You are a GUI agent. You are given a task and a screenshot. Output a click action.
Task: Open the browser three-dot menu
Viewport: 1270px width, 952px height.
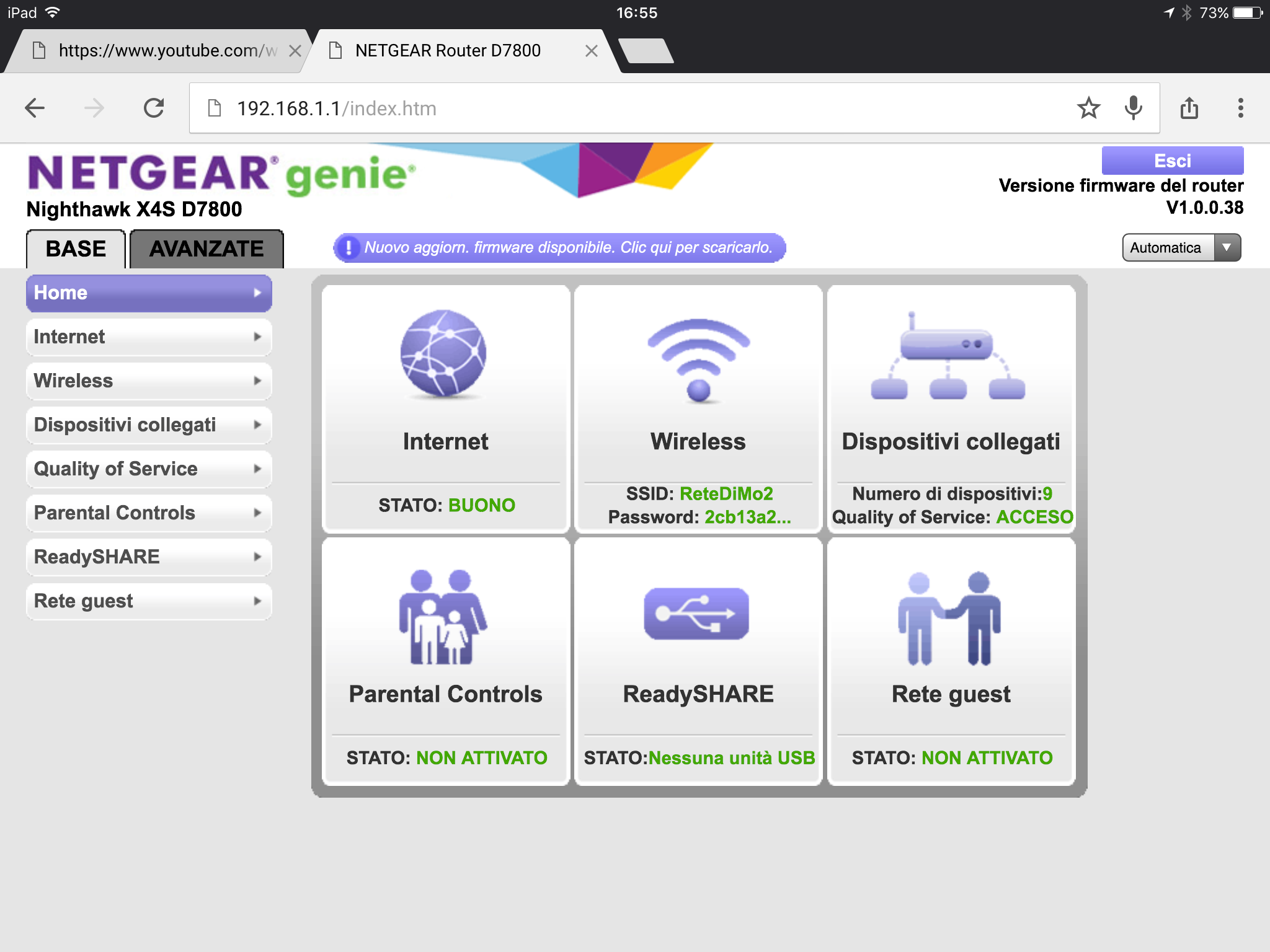coord(1240,108)
